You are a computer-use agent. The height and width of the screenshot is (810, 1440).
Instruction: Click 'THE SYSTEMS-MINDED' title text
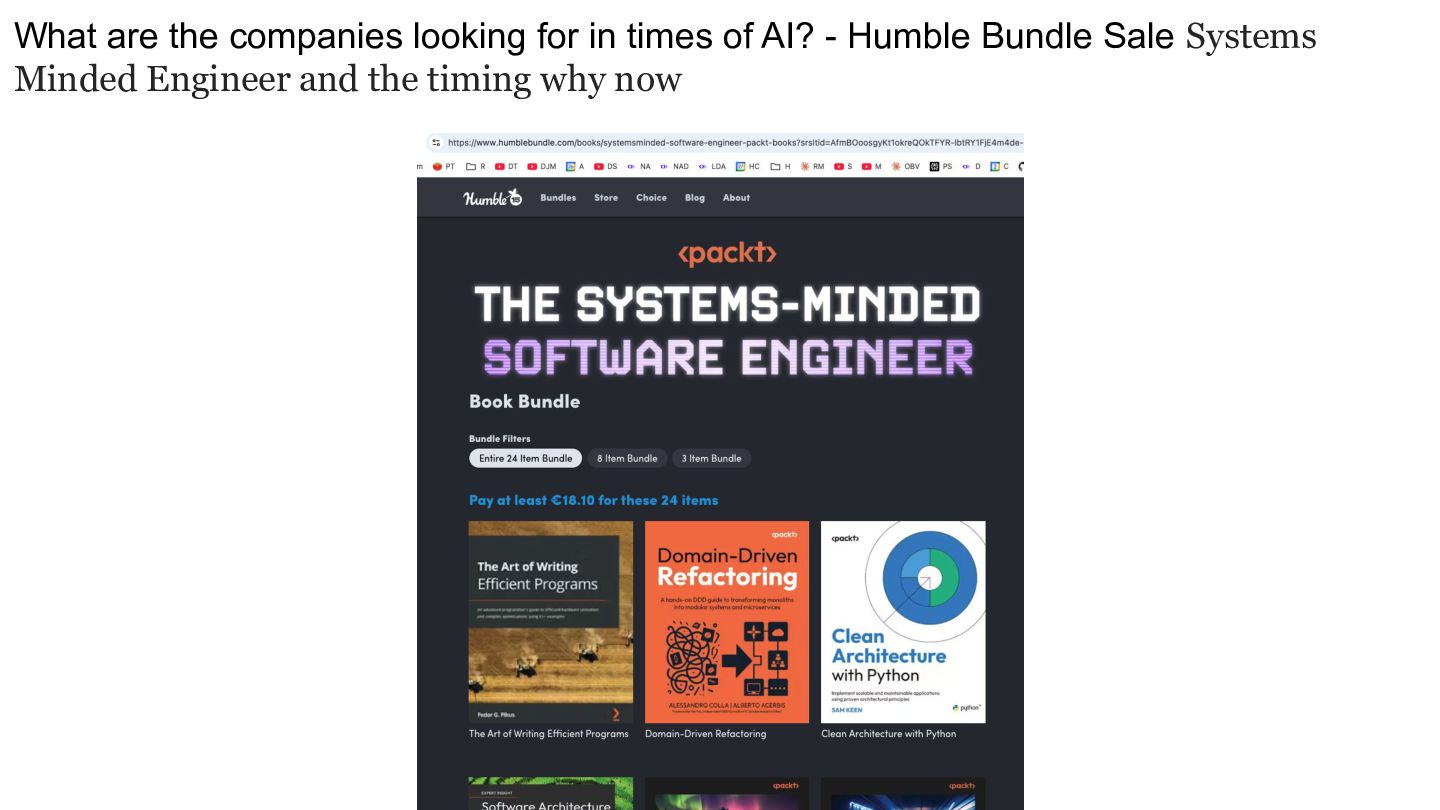pyautogui.click(x=727, y=305)
